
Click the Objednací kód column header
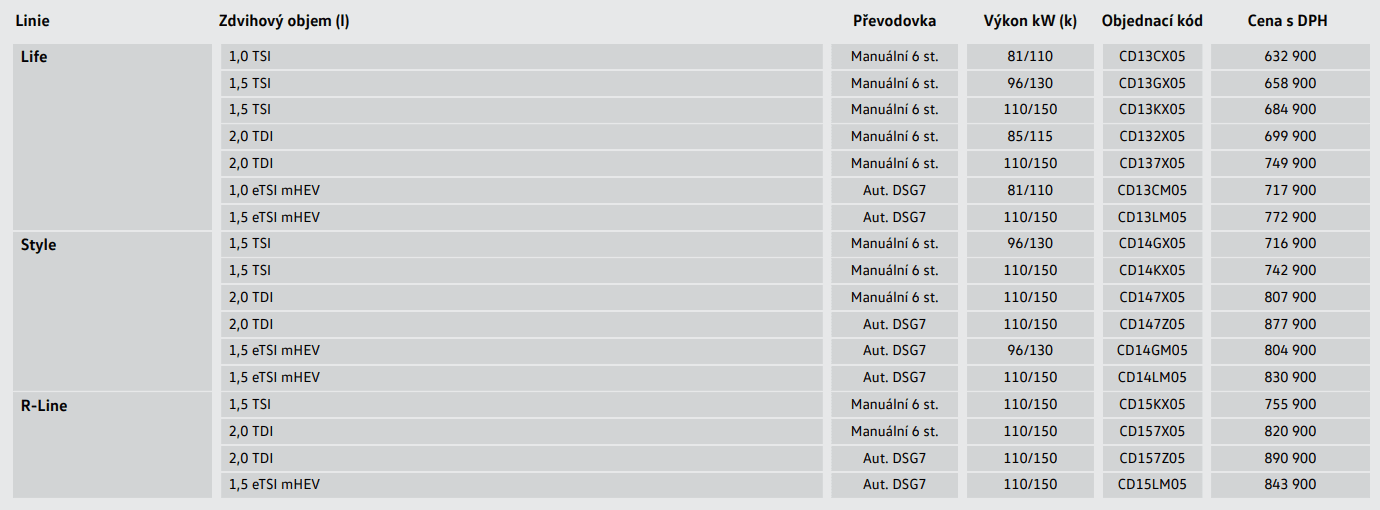(x=1152, y=20)
